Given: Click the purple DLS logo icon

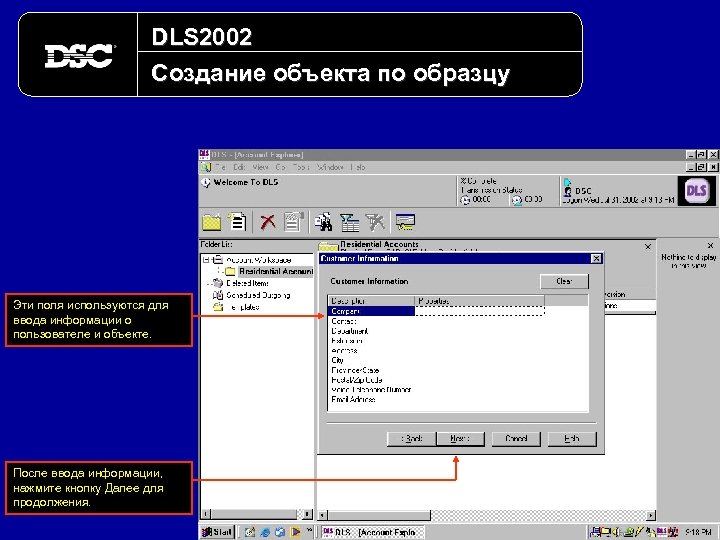Looking at the screenshot, I should tap(696, 190).
